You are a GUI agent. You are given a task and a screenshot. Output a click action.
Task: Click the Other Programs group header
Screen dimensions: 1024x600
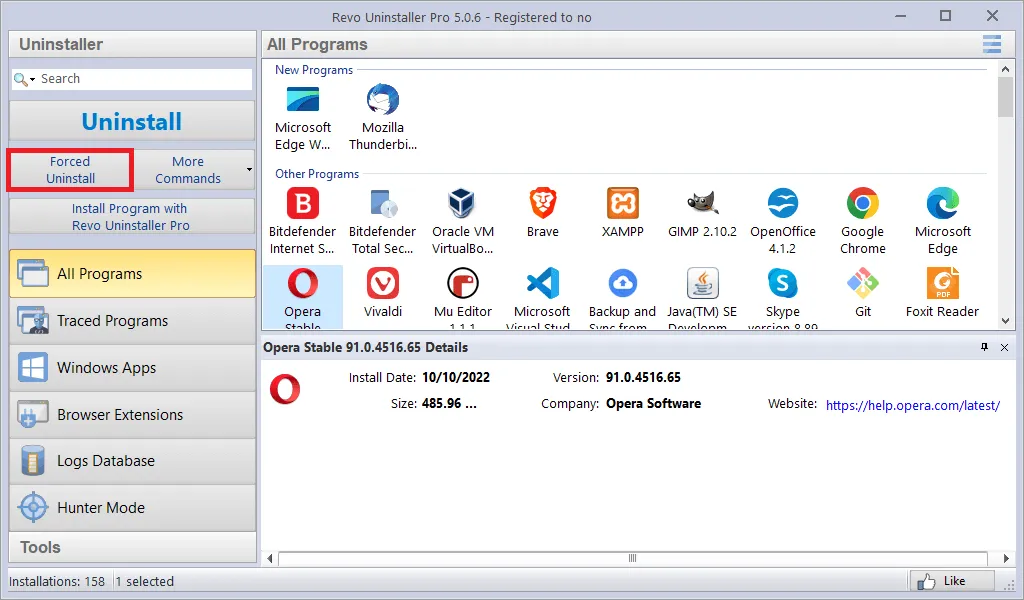(x=317, y=174)
